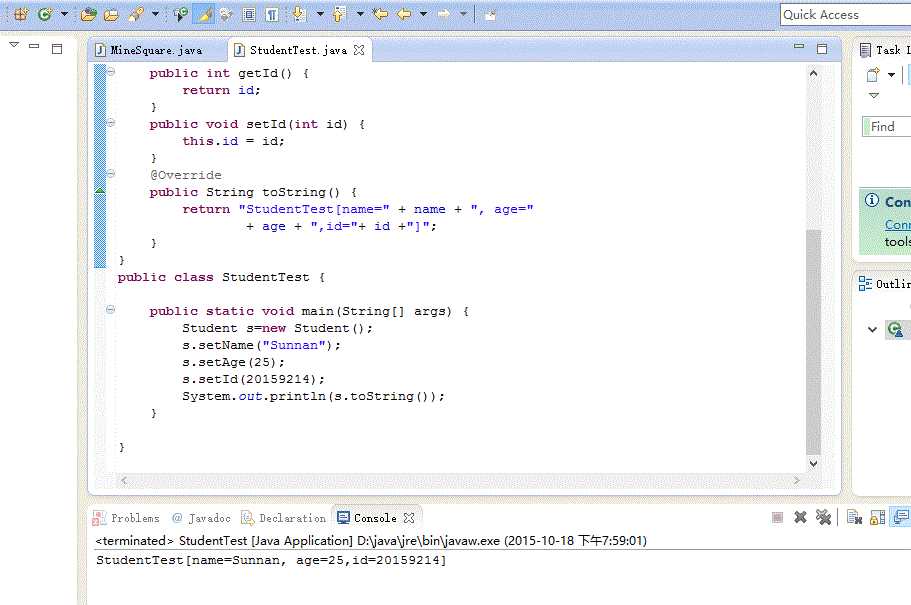Minimize the editor area
Image resolution: width=911 pixels, height=605 pixels.
pyautogui.click(x=799, y=46)
